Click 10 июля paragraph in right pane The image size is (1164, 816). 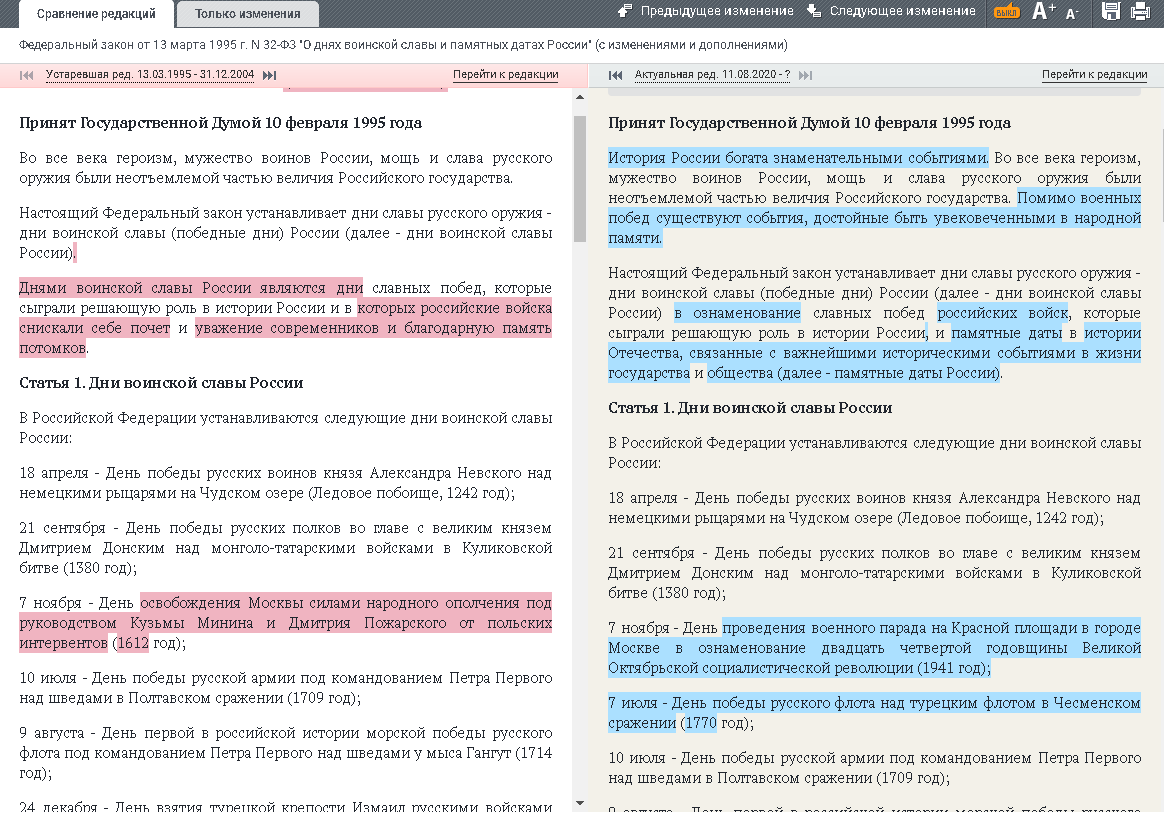point(874,768)
